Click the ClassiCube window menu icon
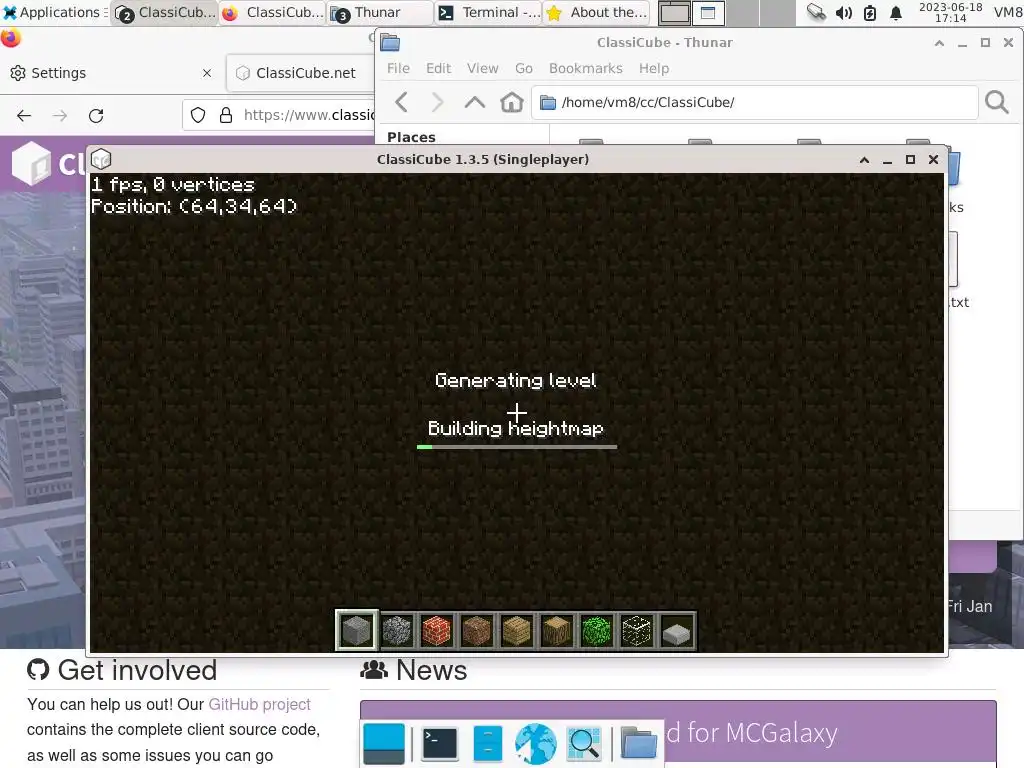 pyautogui.click(x=101, y=159)
